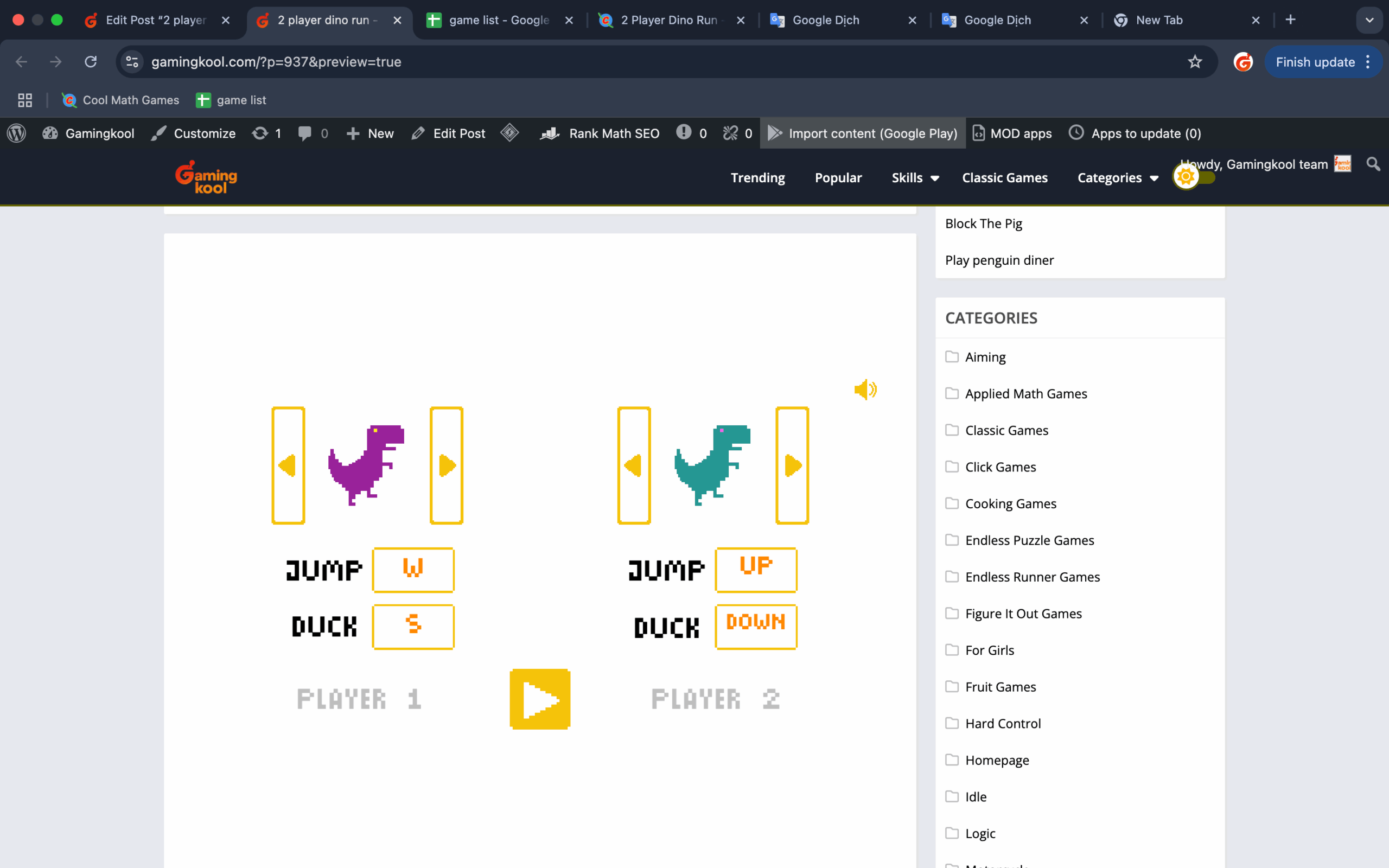Start the game with yellow play button

(539, 699)
